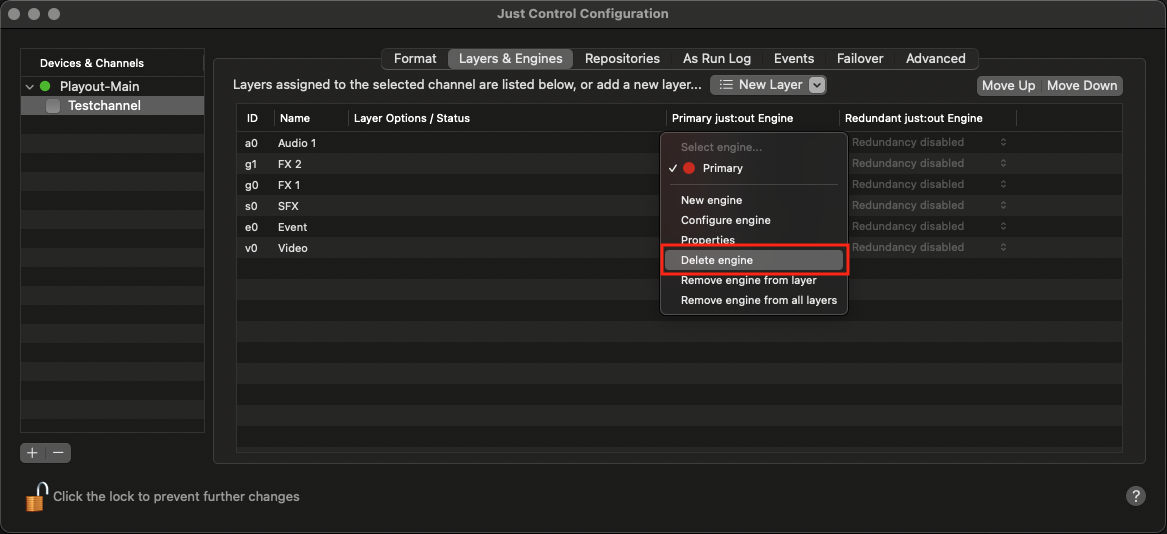The width and height of the screenshot is (1167, 534).
Task: Open help with the question mark icon
Action: tap(1135, 496)
